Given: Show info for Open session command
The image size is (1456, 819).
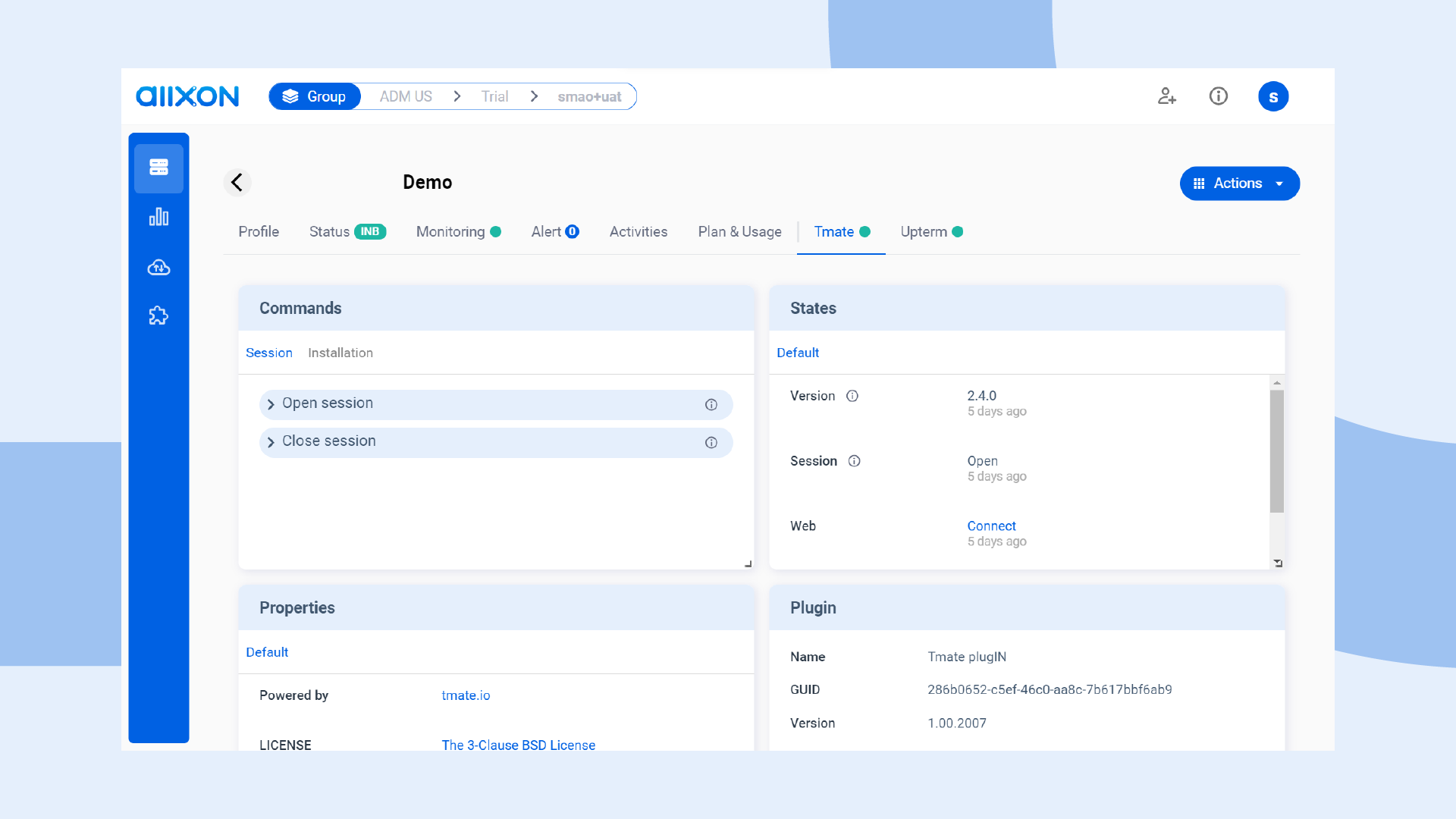Looking at the screenshot, I should pos(711,405).
